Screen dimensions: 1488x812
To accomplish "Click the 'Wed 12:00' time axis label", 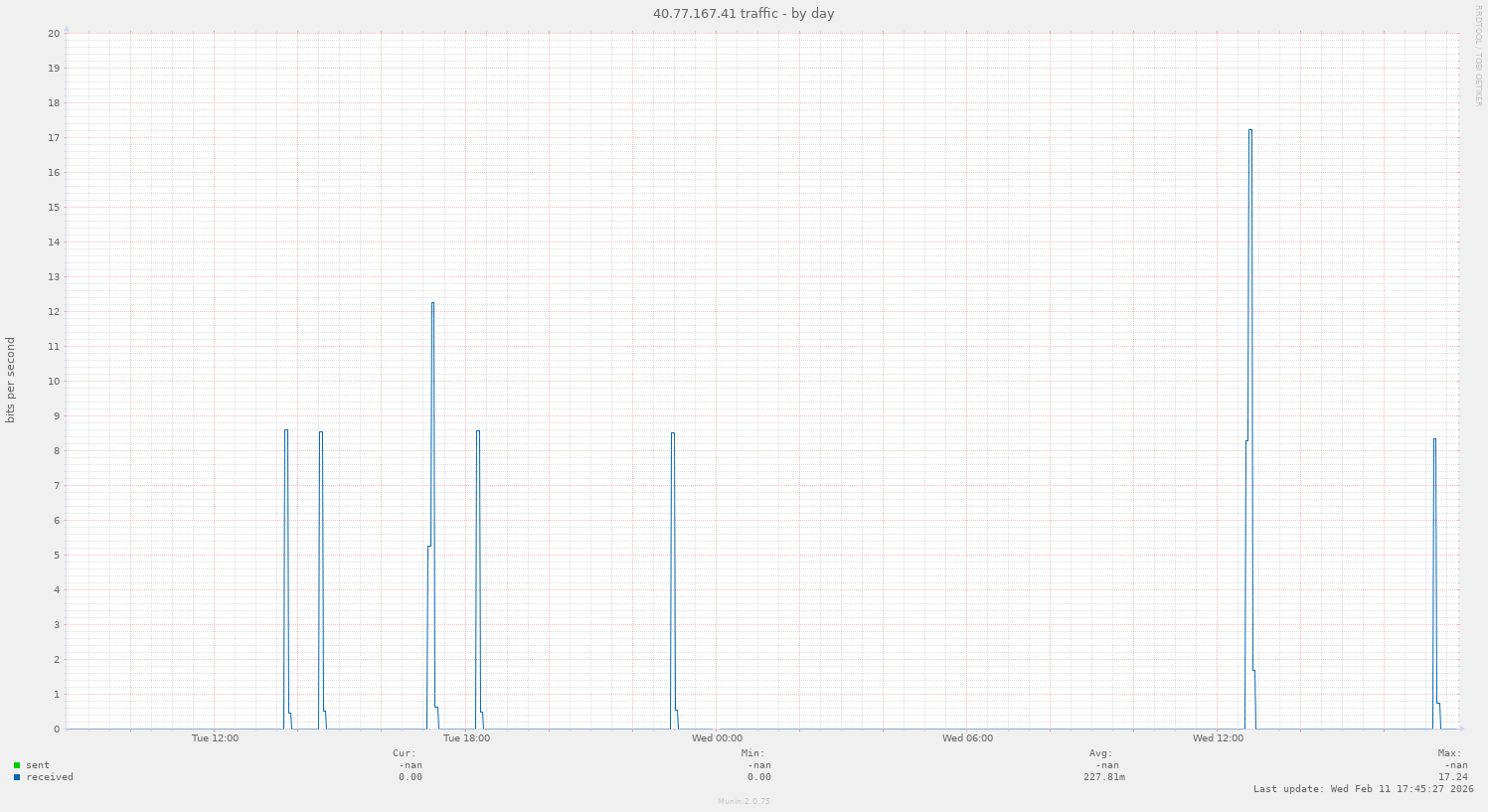I will (x=1218, y=738).
